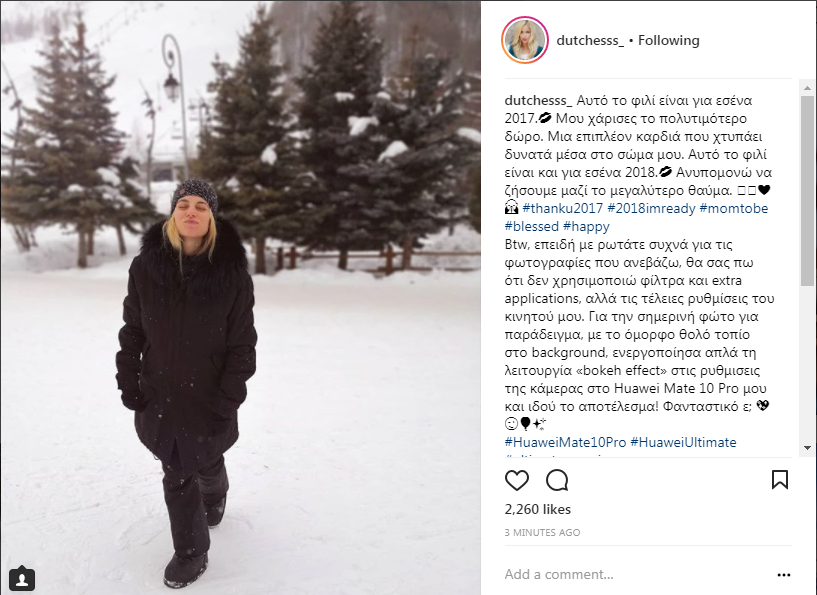Click the dutchesss_ name in caption
Viewport: 817px width, 595px height.
[538, 100]
